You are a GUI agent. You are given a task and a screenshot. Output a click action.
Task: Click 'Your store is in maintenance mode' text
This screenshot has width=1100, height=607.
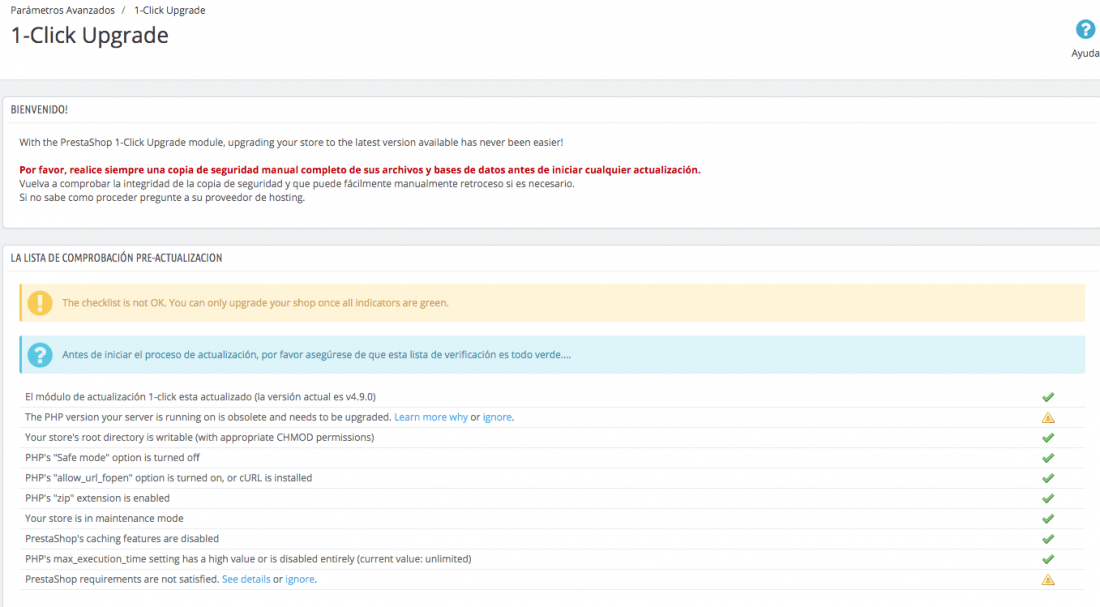point(105,519)
